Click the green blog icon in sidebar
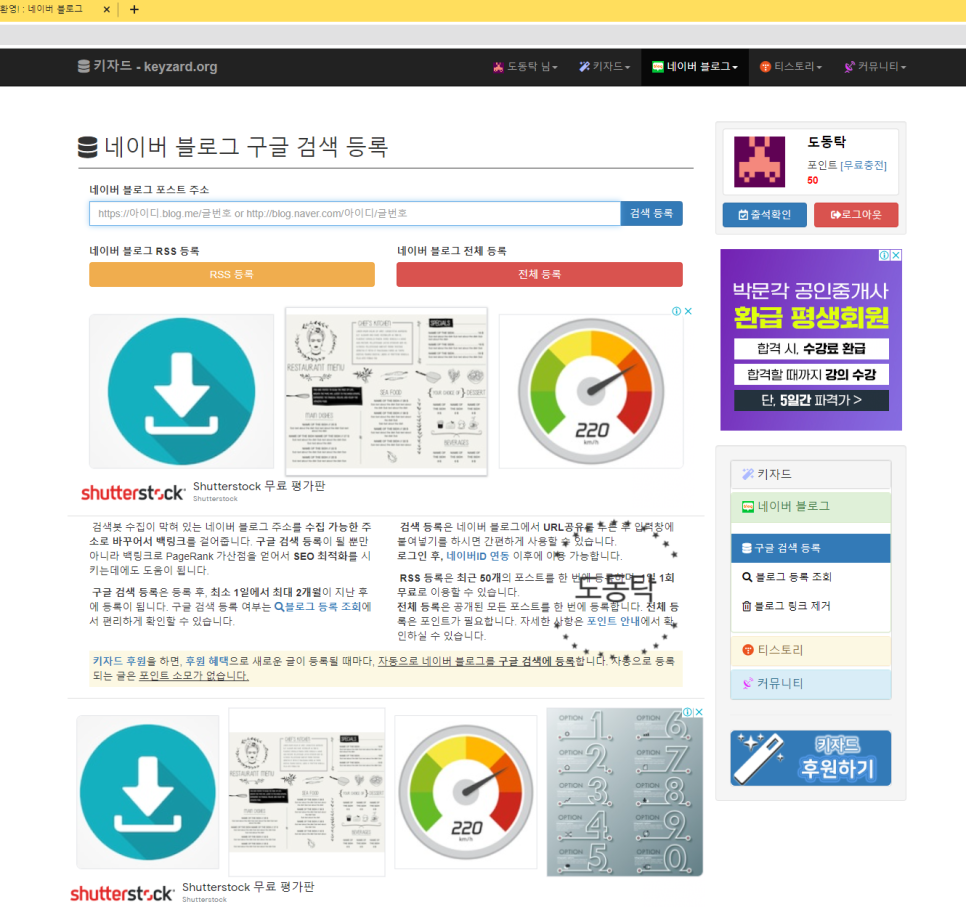Viewport: 966px width, 907px height. click(748, 507)
